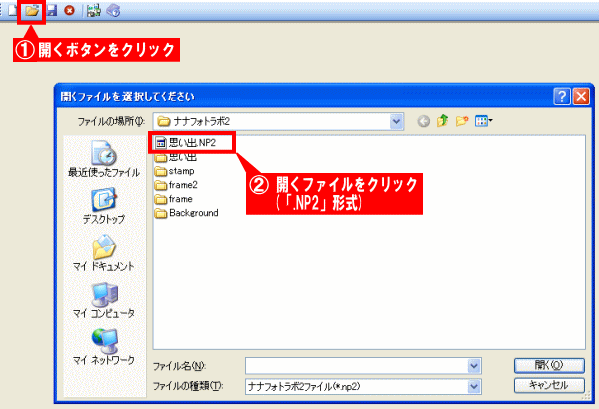Click the help toolbar icon

pyautogui.click(x=113, y=11)
